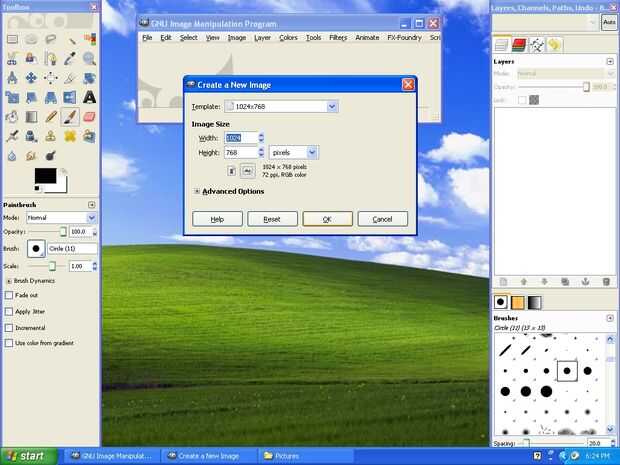
Task: Click OK in Create a New Image
Action: (327, 219)
